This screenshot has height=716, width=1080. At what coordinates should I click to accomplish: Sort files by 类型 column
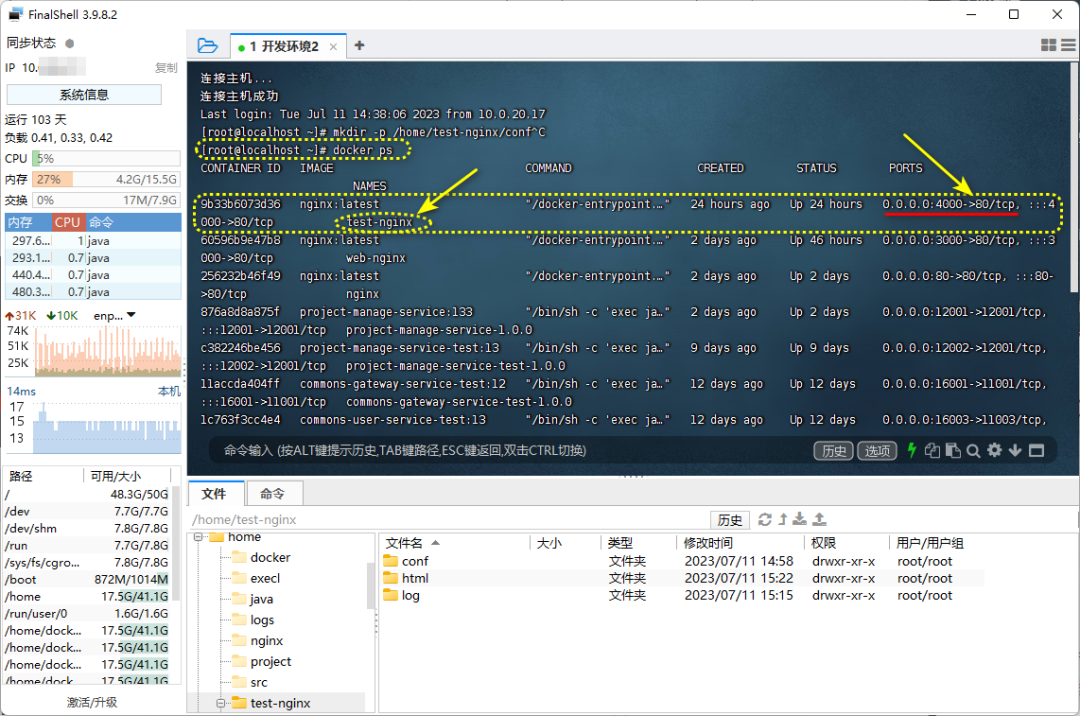click(x=638, y=543)
